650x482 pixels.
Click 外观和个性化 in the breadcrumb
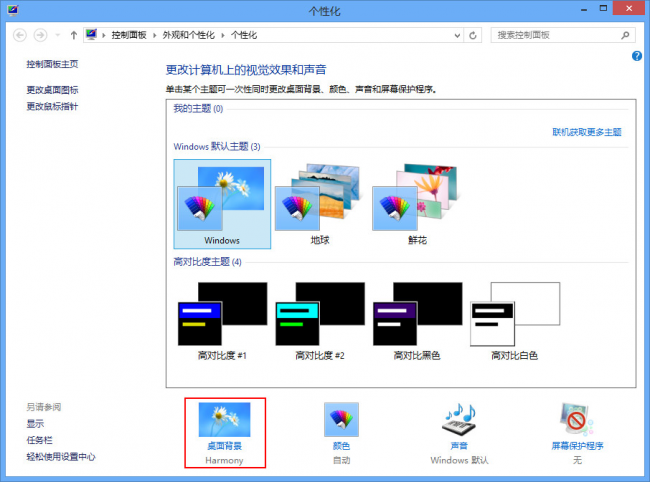coord(189,35)
